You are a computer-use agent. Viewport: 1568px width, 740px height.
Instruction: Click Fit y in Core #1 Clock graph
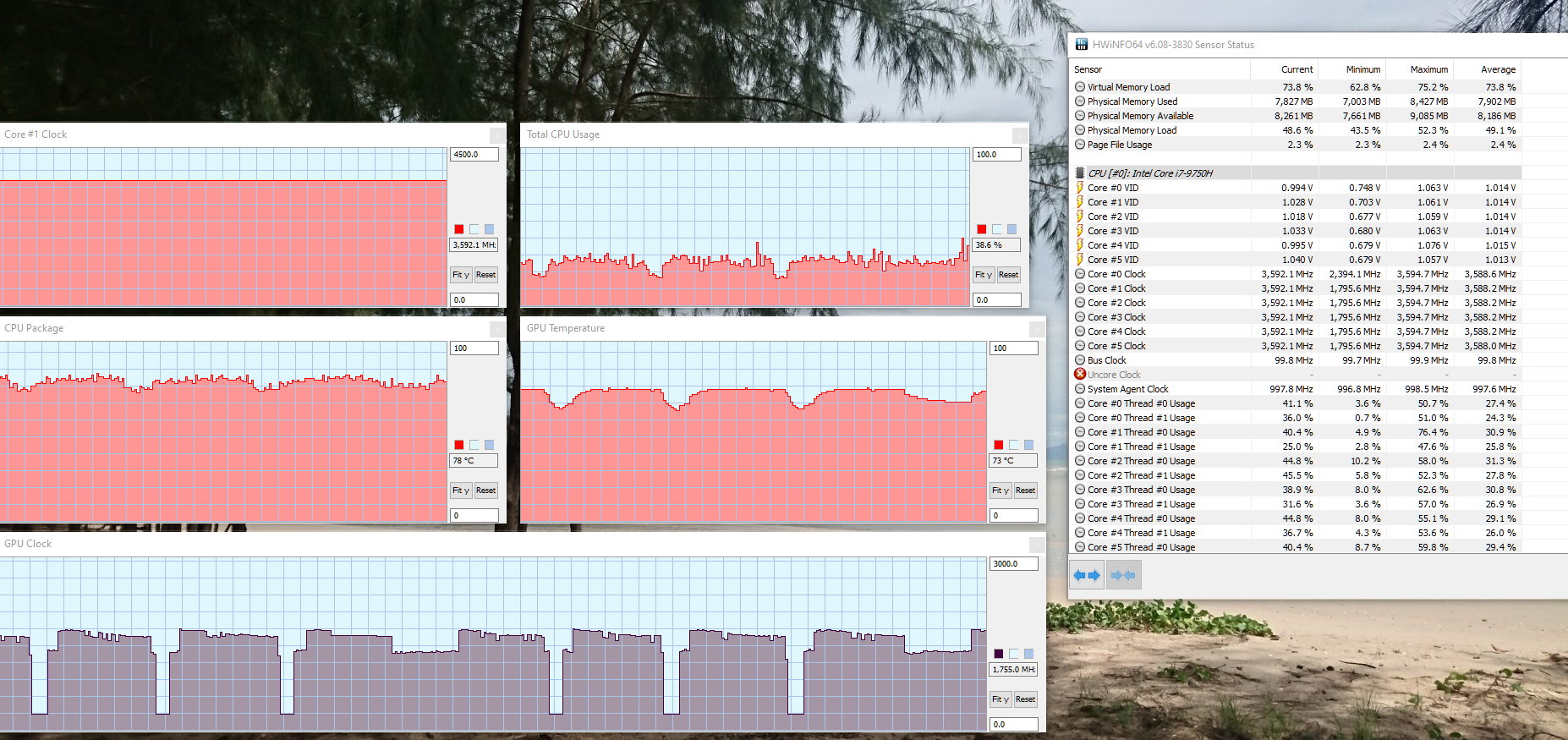(x=461, y=275)
